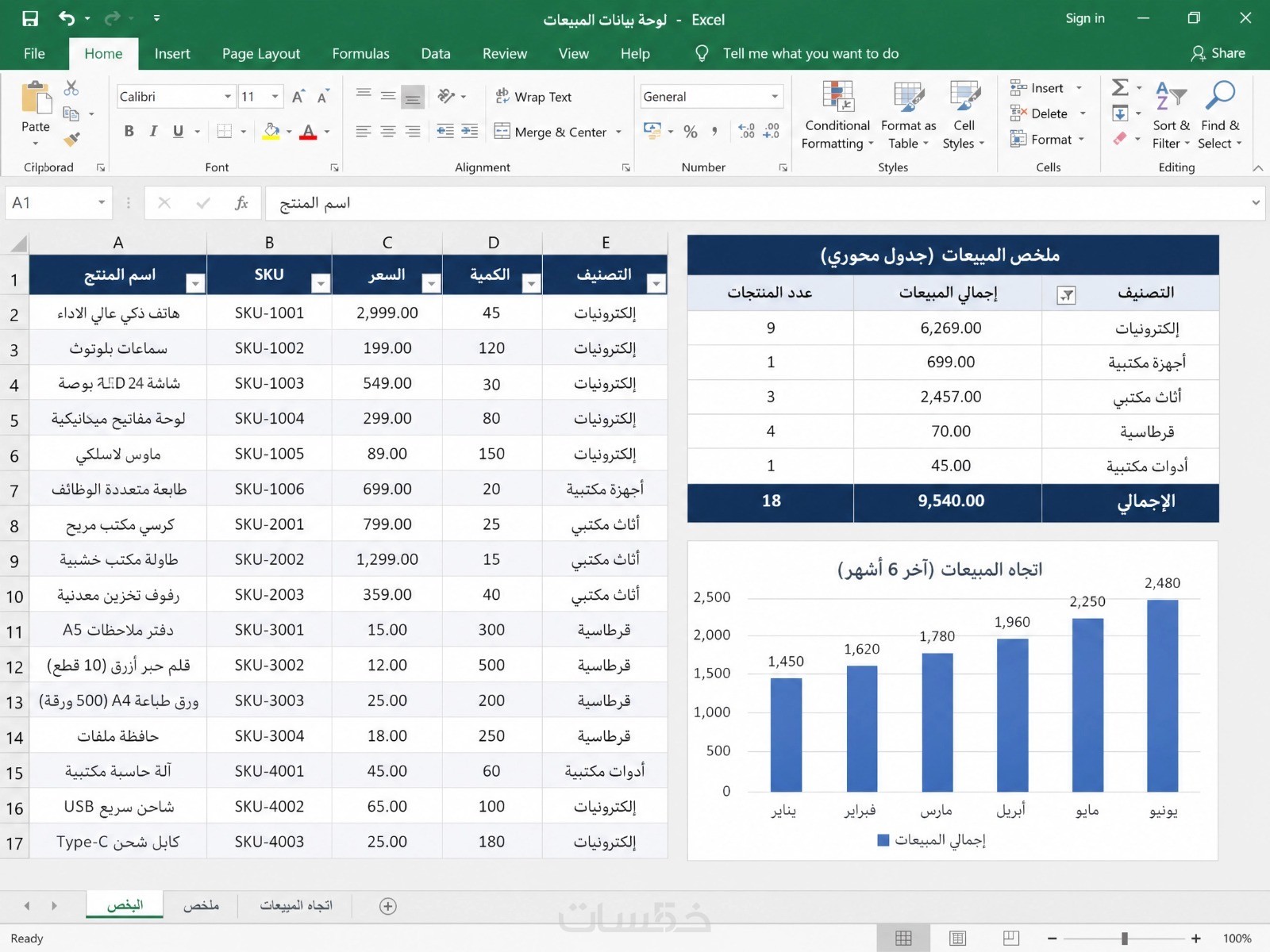
Task: Open the General number format dropdown
Action: 775,97
